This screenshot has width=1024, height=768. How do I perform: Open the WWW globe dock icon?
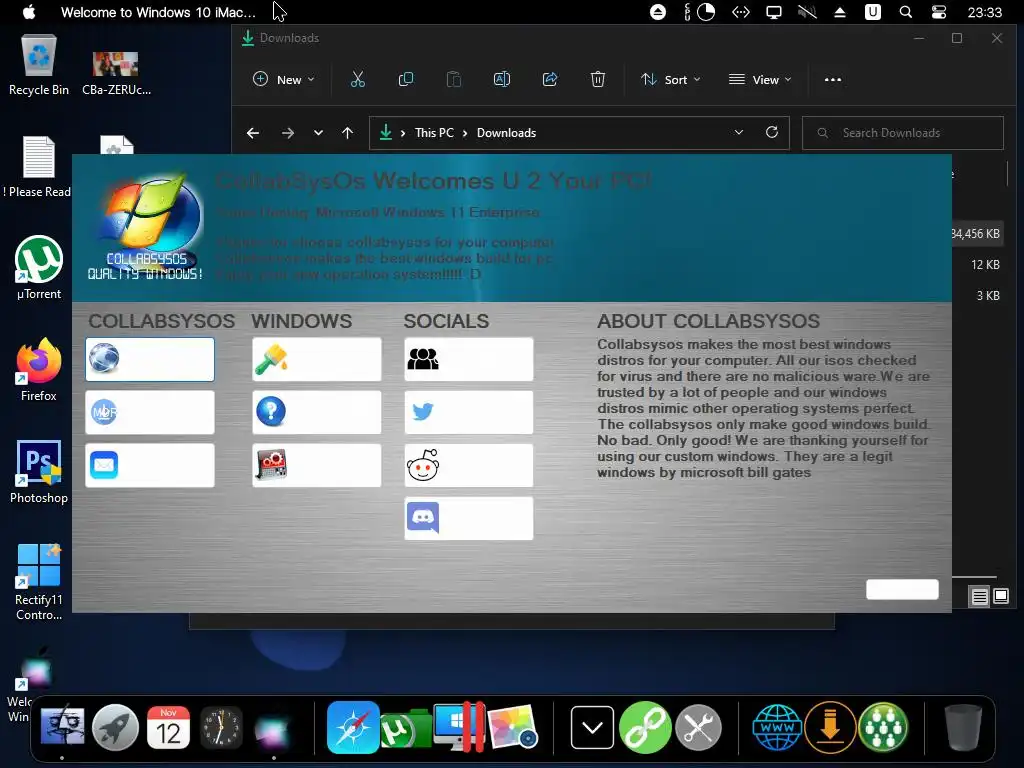click(777, 728)
